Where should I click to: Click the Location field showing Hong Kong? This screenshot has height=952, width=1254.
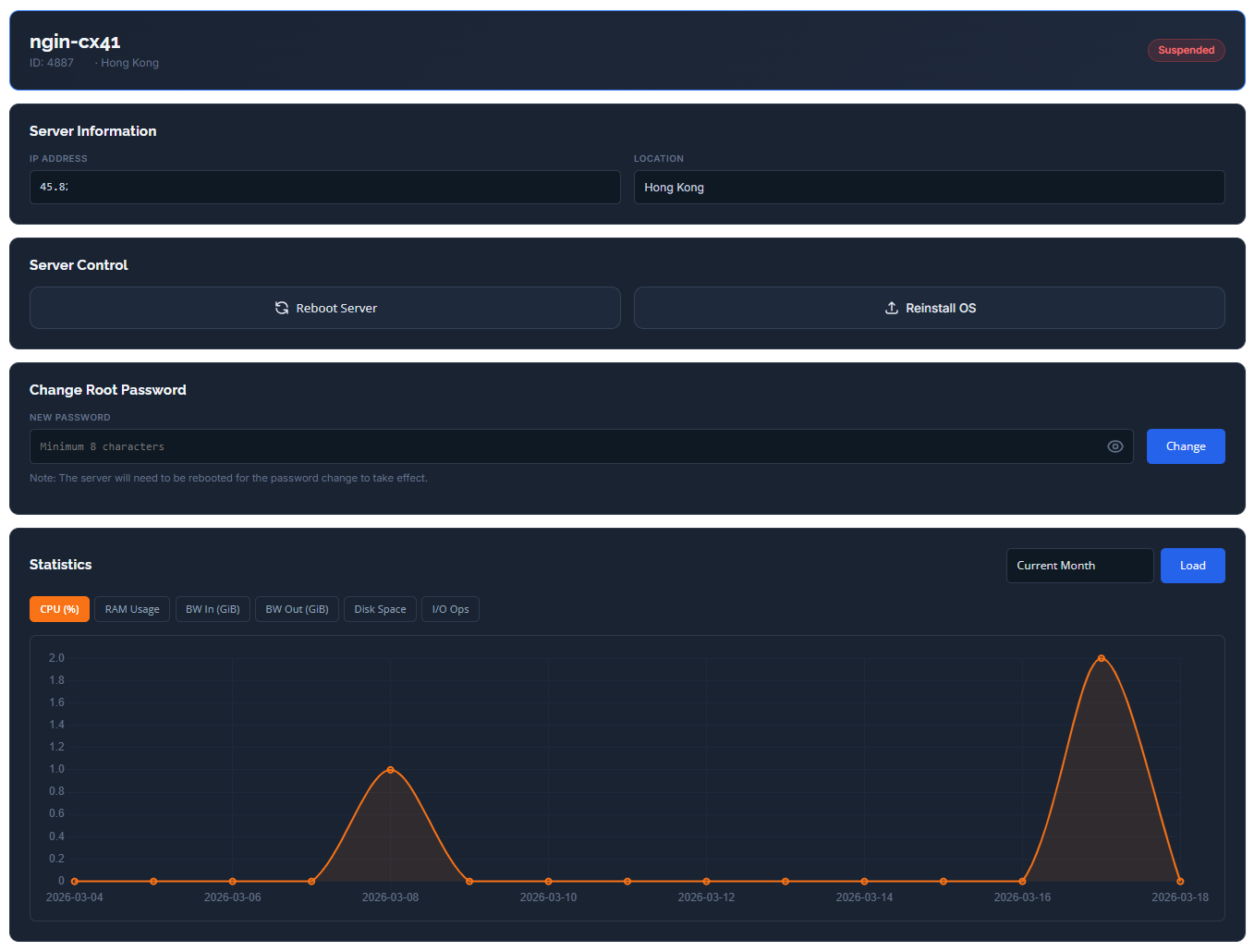929,187
